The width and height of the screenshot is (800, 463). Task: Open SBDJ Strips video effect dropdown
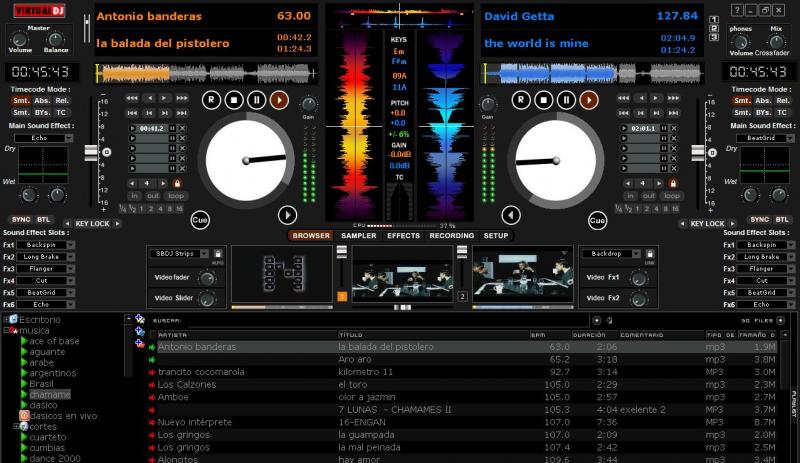tap(204, 254)
